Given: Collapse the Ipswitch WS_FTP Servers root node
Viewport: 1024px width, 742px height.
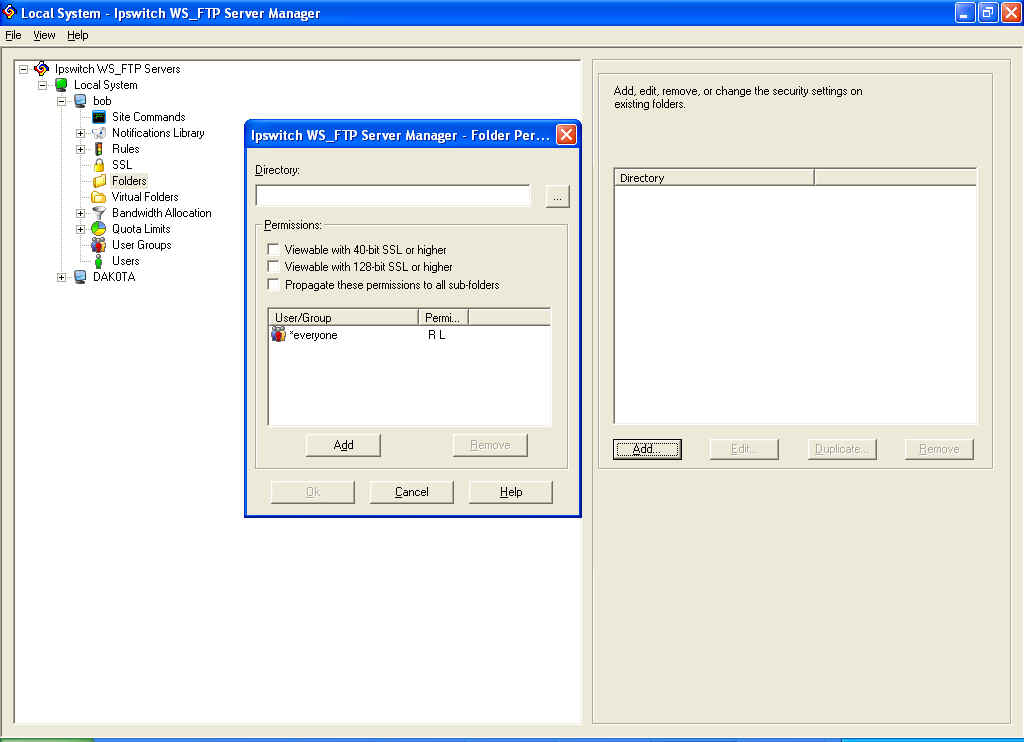Looking at the screenshot, I should pyautogui.click(x=24, y=69).
